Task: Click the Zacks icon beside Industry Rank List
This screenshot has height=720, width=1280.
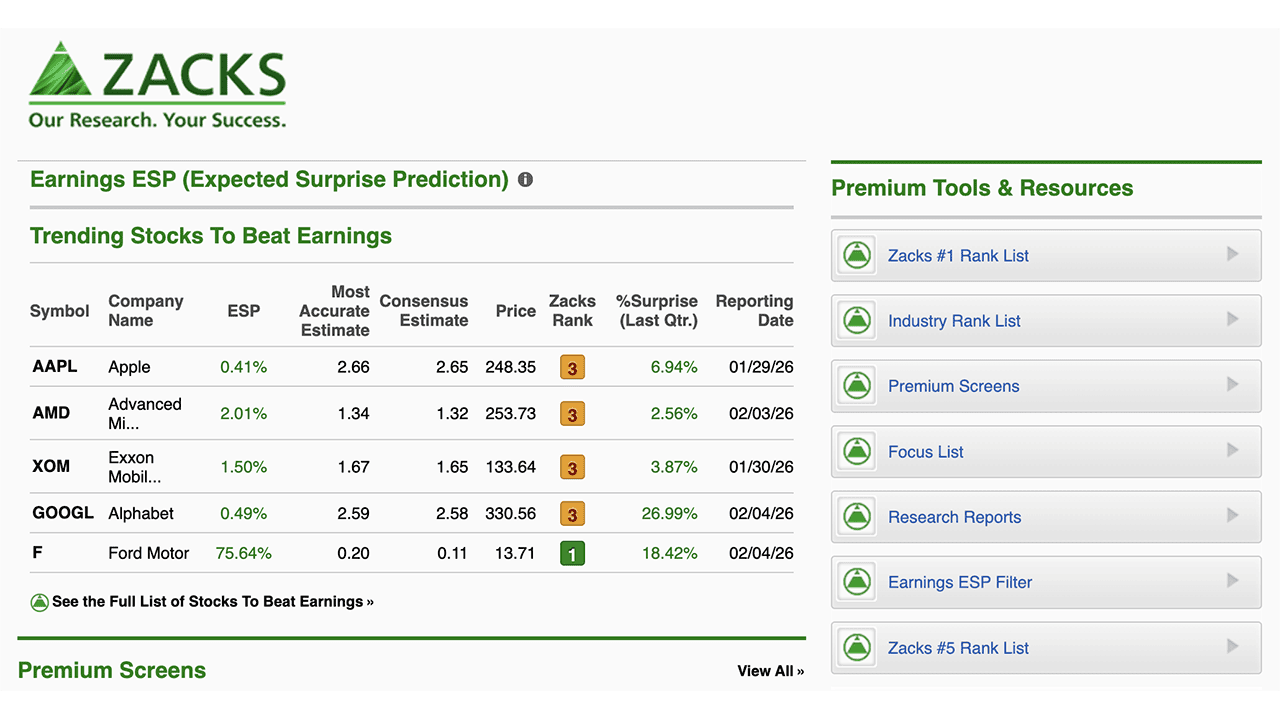Action: click(857, 320)
